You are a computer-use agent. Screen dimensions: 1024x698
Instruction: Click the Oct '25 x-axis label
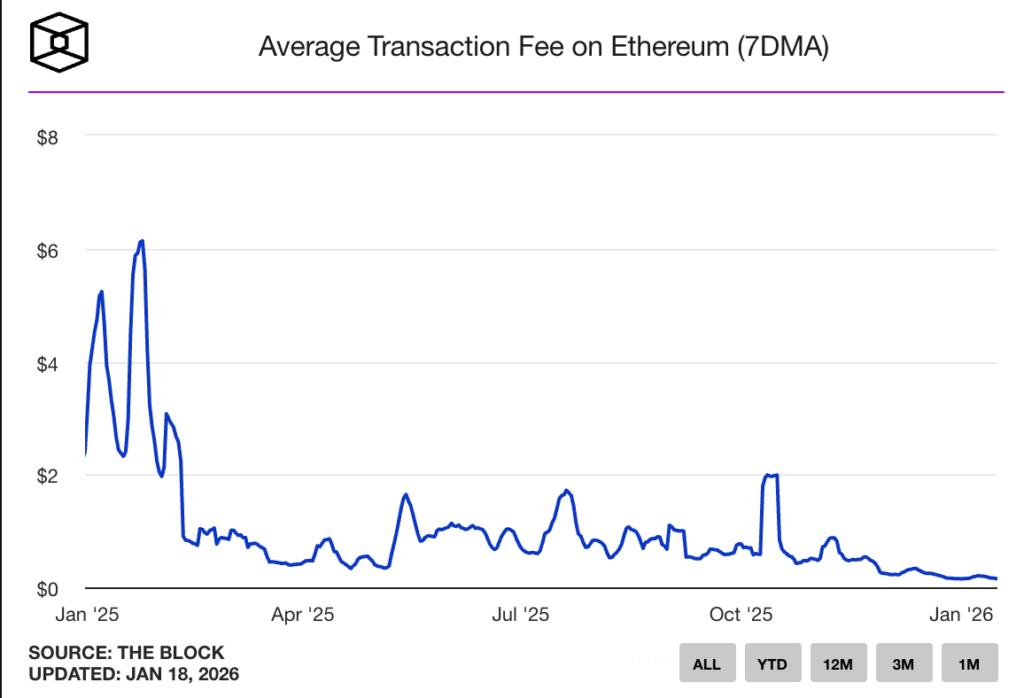point(740,615)
